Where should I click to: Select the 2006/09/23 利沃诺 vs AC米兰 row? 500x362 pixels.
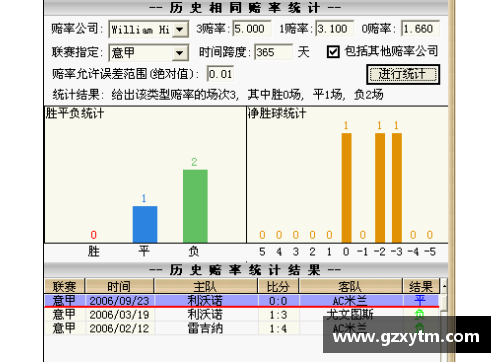point(242,301)
